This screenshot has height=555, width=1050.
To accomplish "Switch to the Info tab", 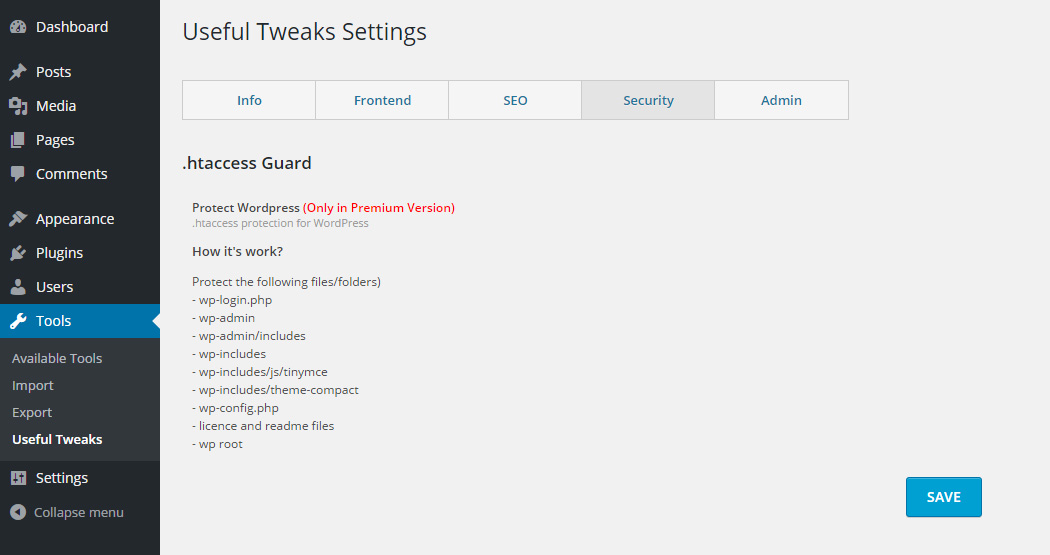I will (249, 100).
